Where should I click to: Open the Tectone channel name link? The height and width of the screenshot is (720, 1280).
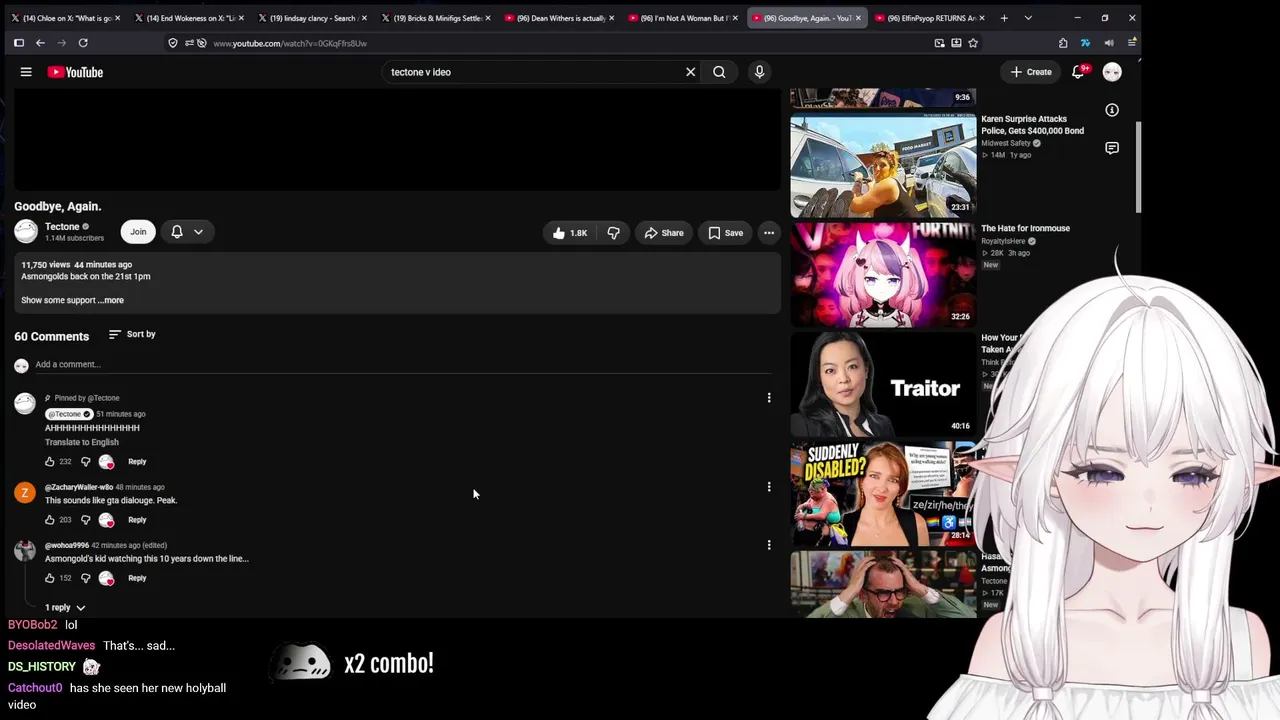pyautogui.click(x=62, y=227)
